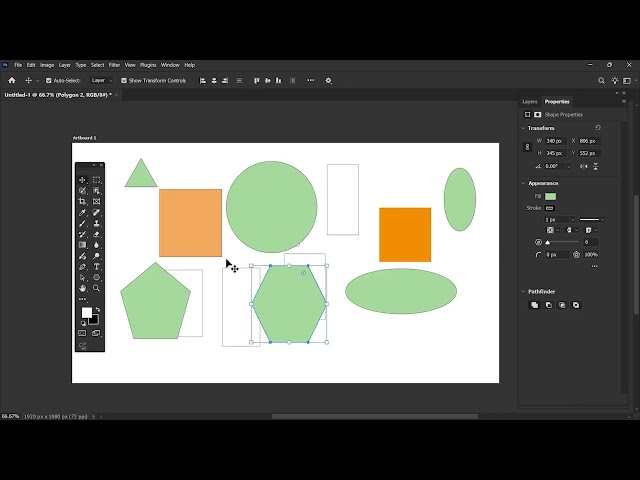This screenshot has height=480, width=640.
Task: Click the number of sides slider handle
Action: 548,242
